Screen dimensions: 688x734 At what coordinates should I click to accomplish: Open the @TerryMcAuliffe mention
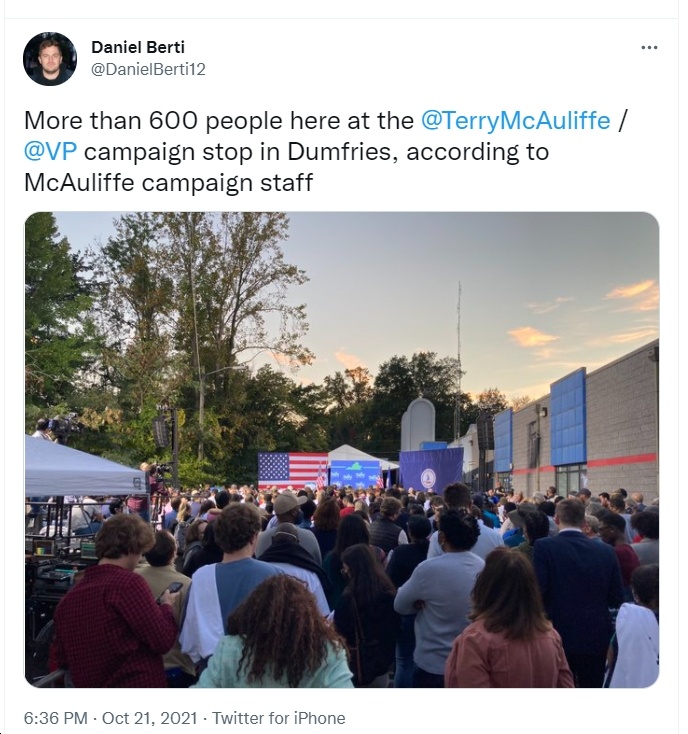[x=515, y=121]
